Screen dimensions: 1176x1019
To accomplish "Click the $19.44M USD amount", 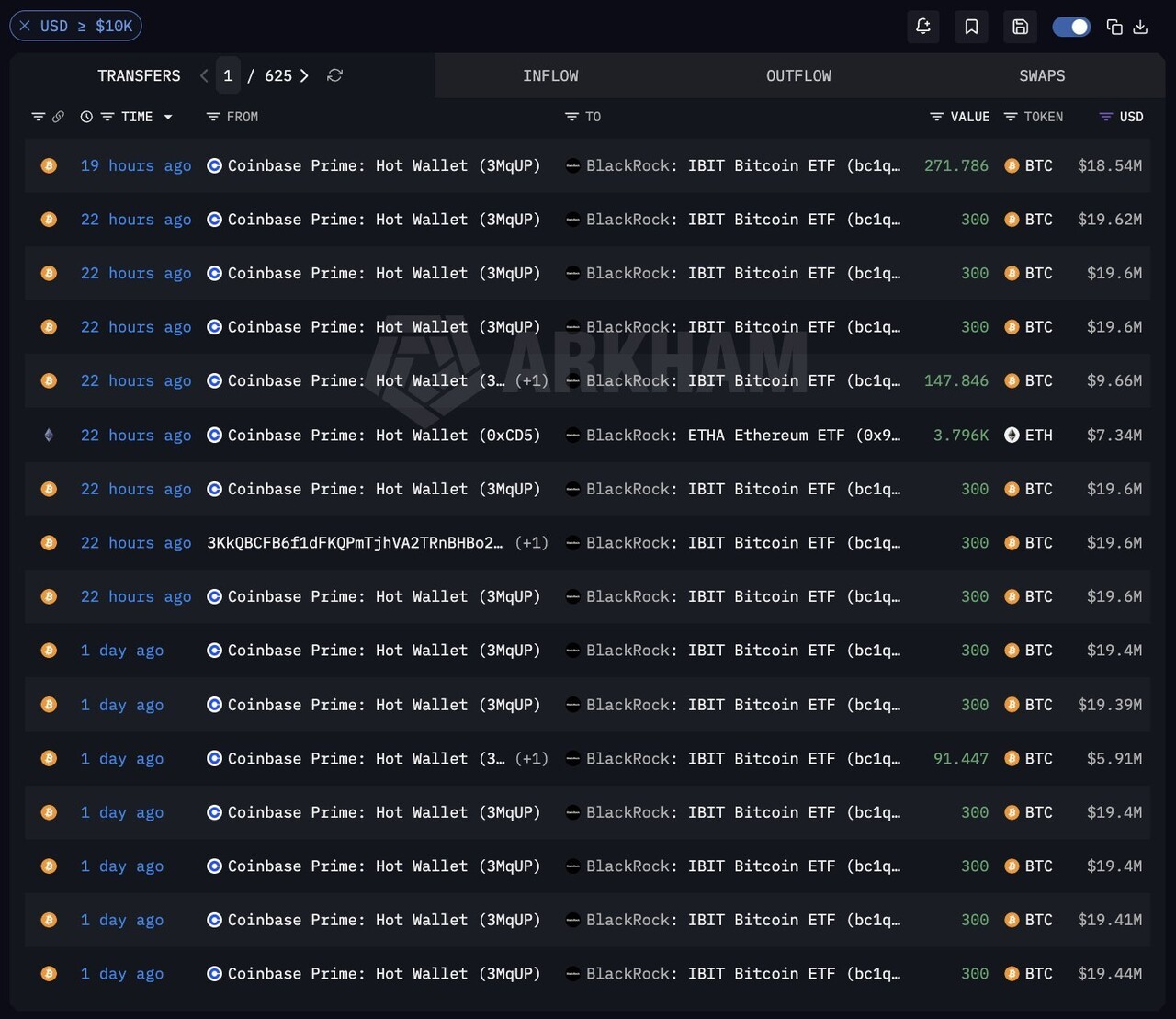I will 1110,973.
